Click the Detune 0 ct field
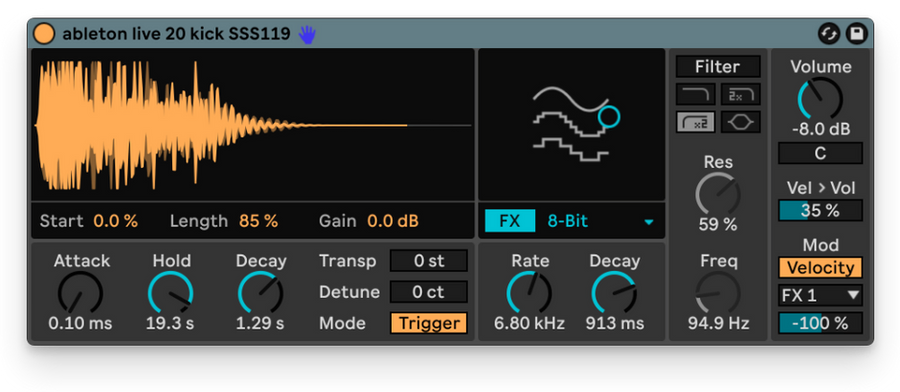The width and height of the screenshot is (900, 392). (x=429, y=292)
